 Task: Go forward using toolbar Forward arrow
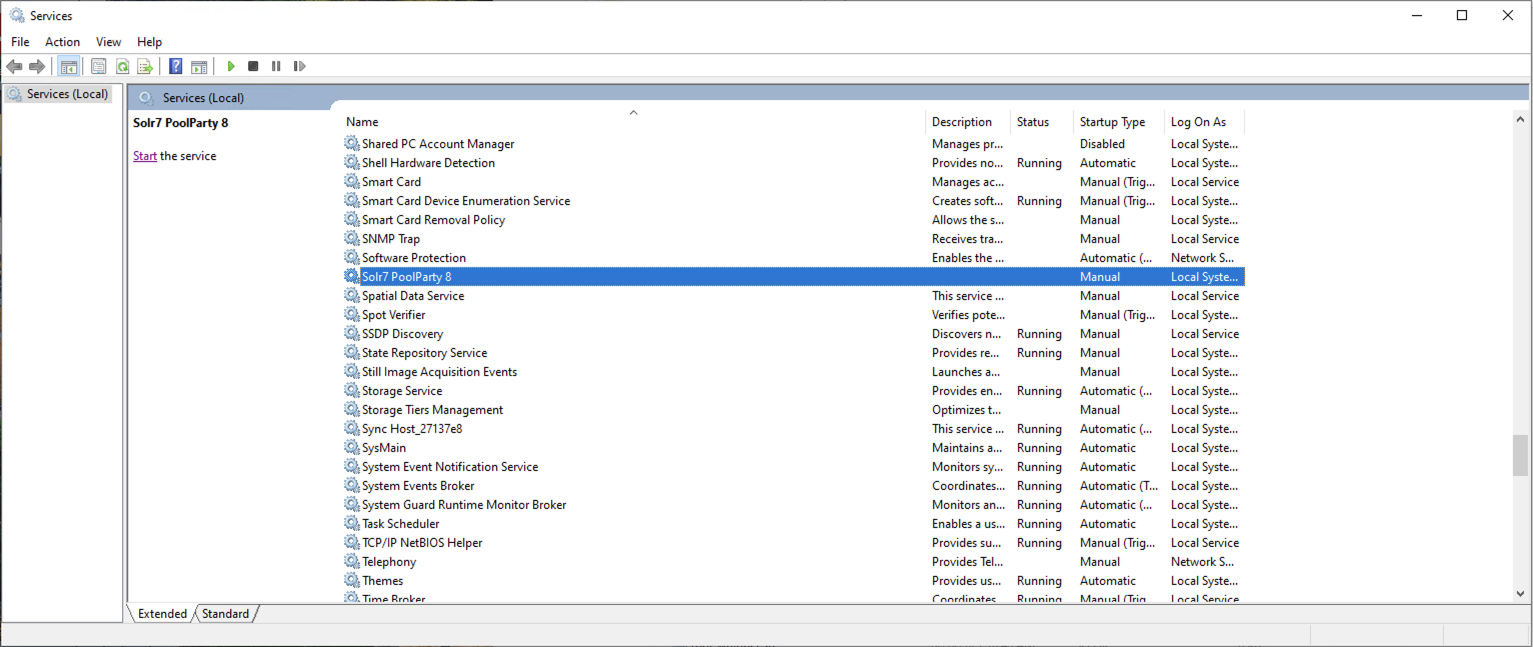(x=37, y=66)
